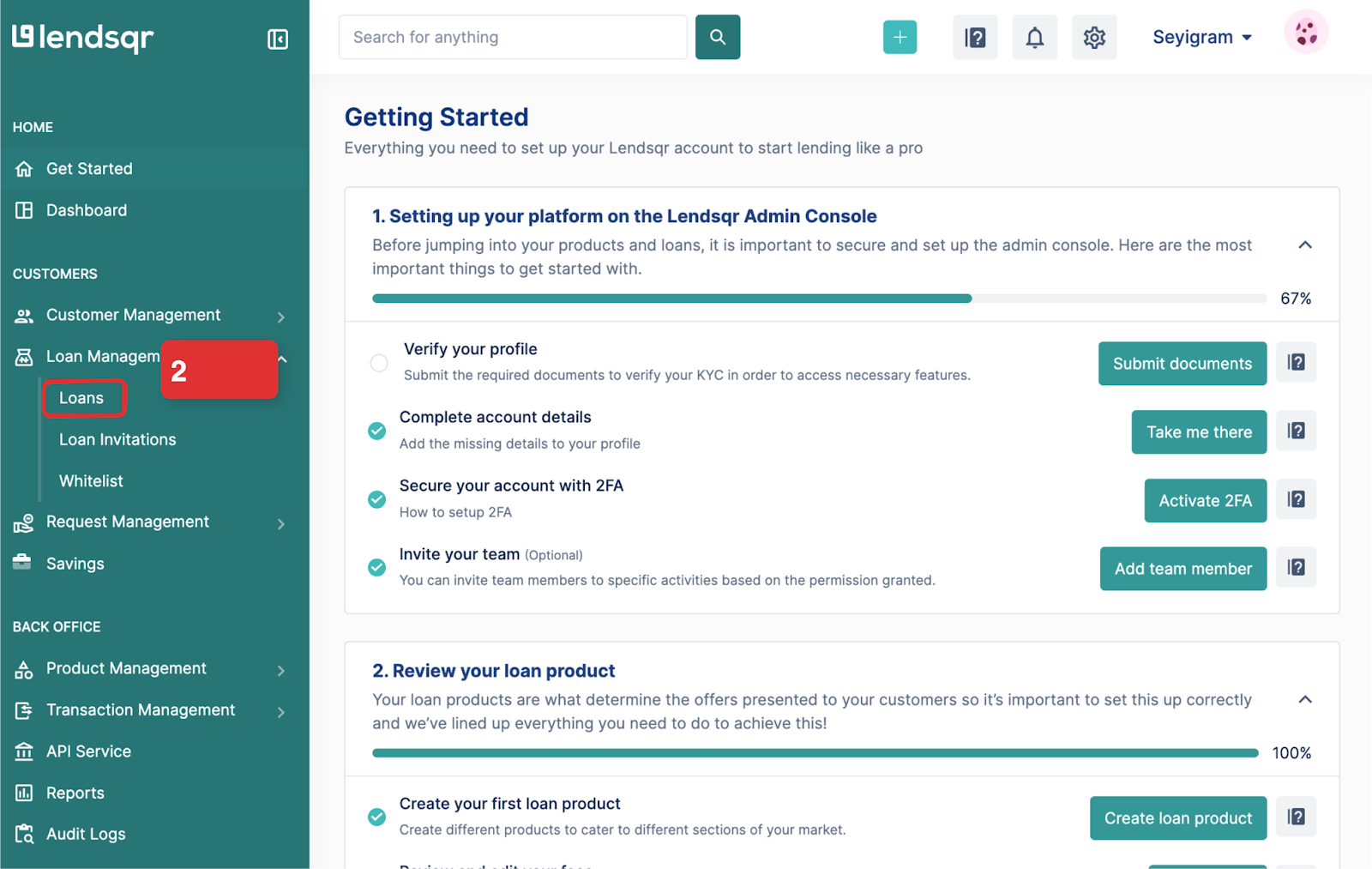The width and height of the screenshot is (1372, 869).
Task: Select Whitelist submenu item
Action: point(91,481)
